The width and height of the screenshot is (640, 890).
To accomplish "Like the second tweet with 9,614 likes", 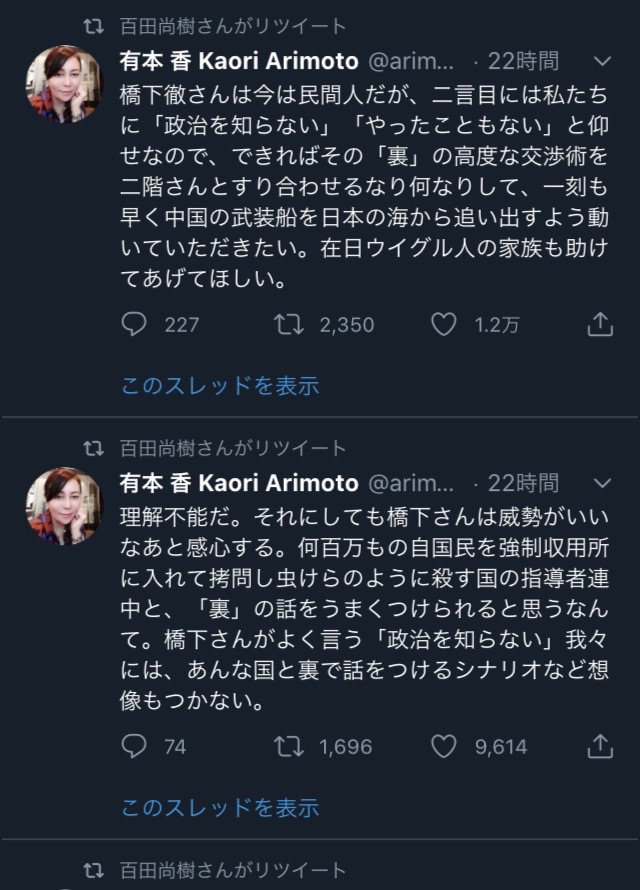I will [x=444, y=746].
